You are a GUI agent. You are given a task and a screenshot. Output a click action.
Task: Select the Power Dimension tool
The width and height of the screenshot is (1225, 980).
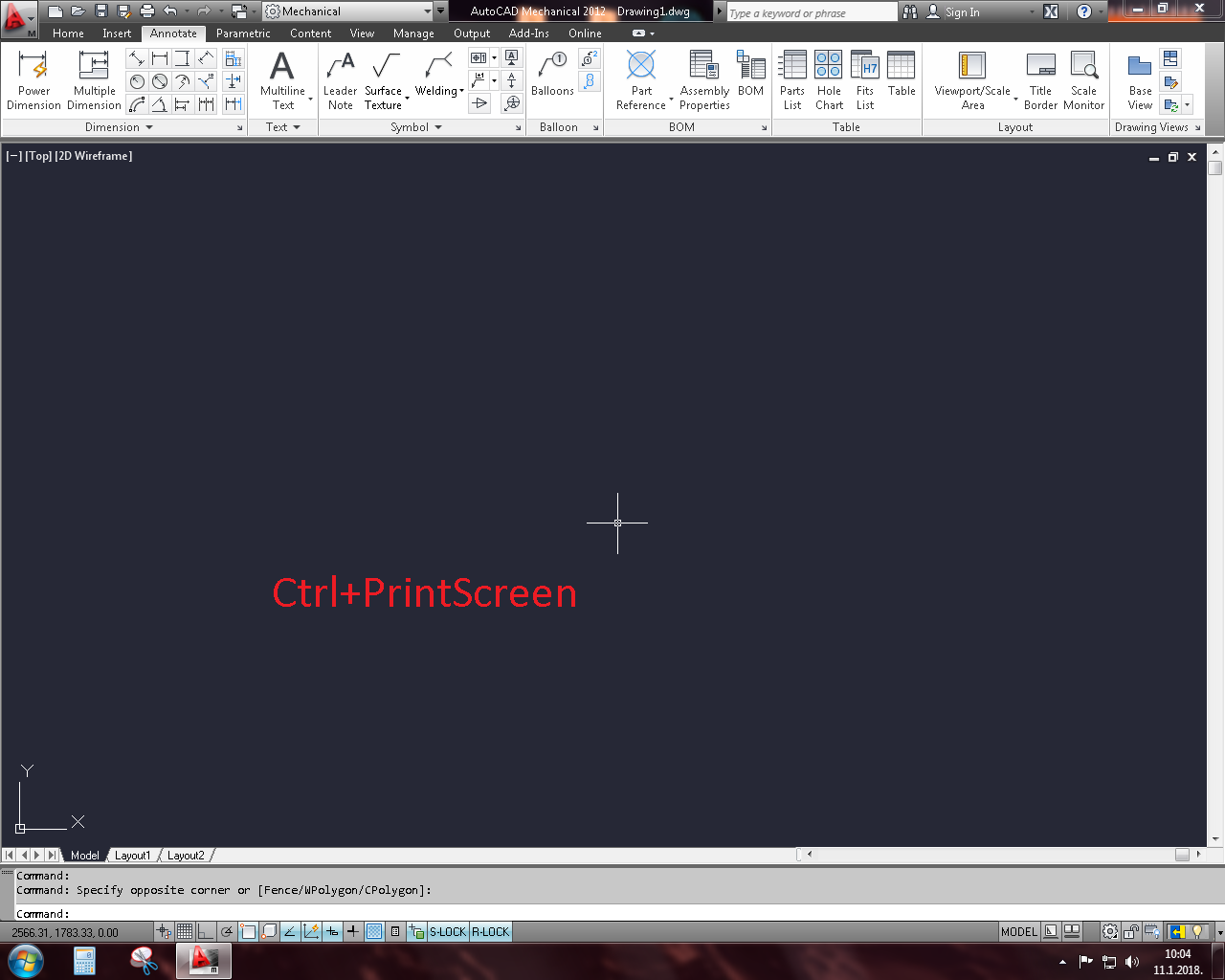tap(33, 80)
